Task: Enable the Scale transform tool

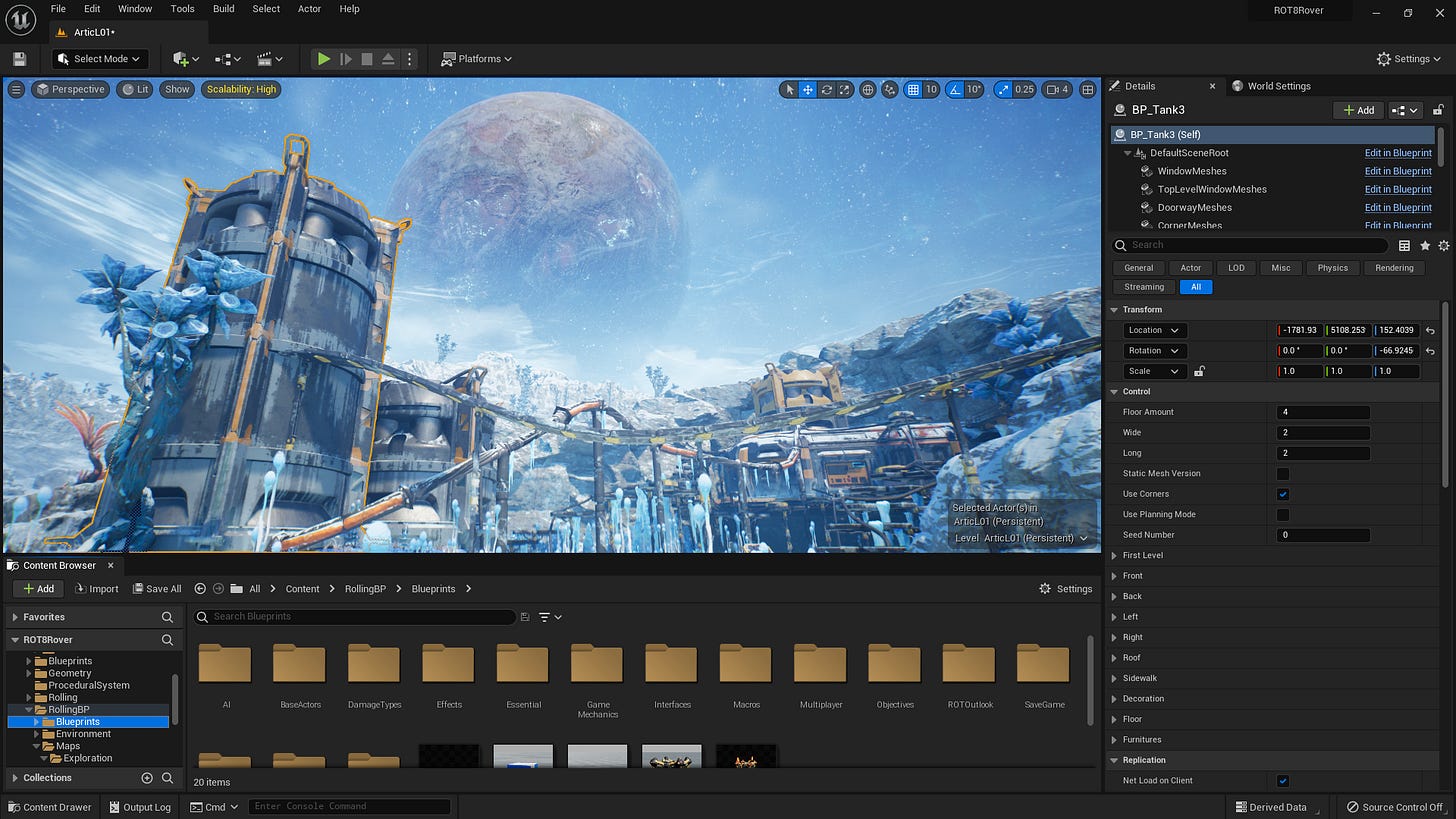Action: pos(843,89)
